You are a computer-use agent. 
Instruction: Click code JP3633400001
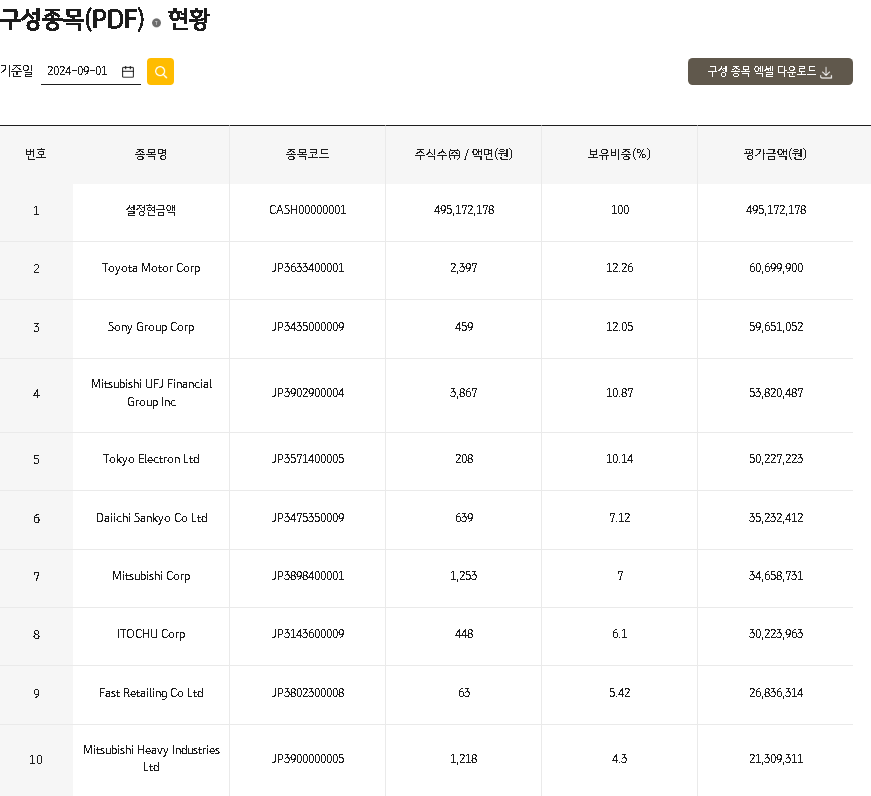(308, 268)
